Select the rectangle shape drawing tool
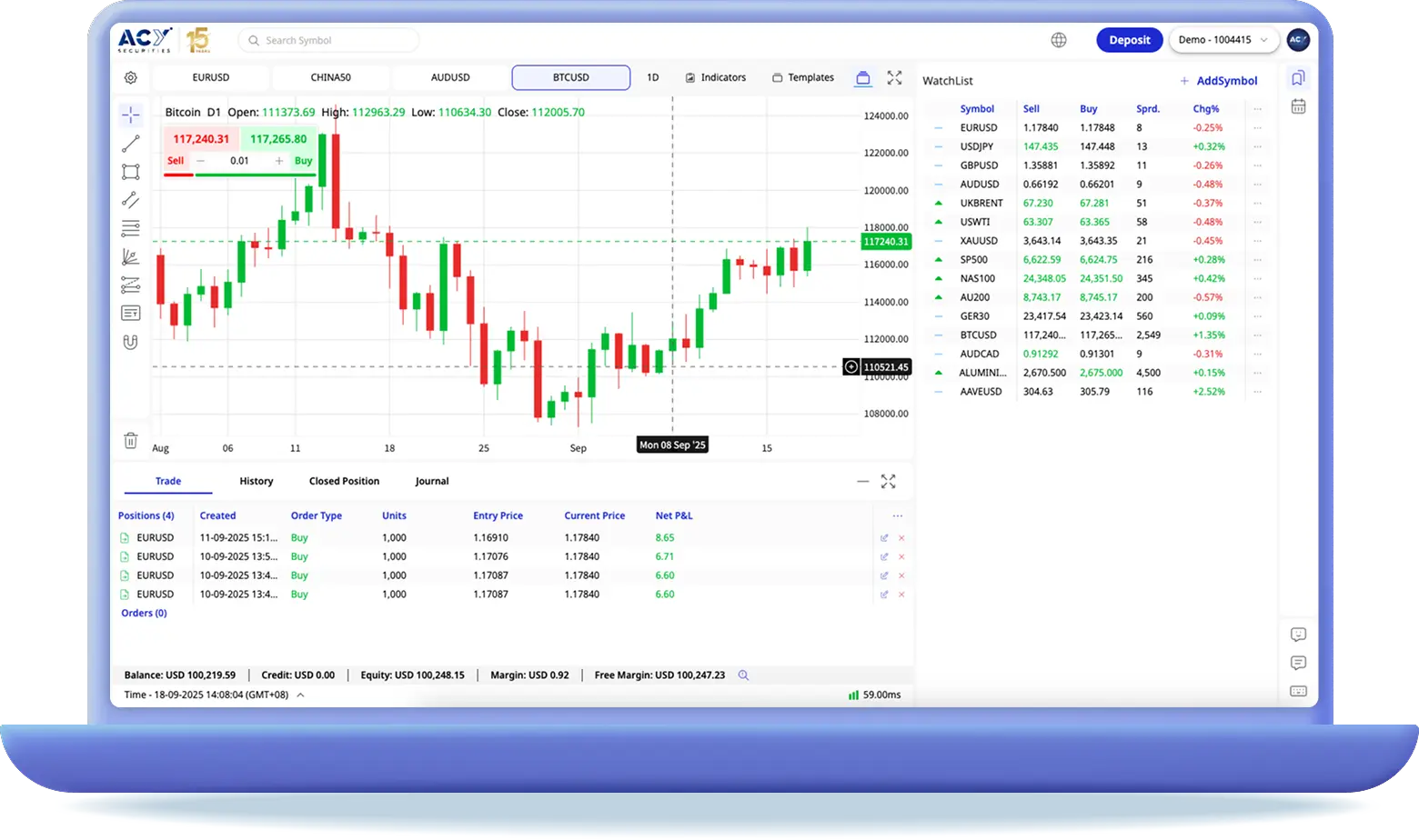The image size is (1419, 840). (x=131, y=172)
